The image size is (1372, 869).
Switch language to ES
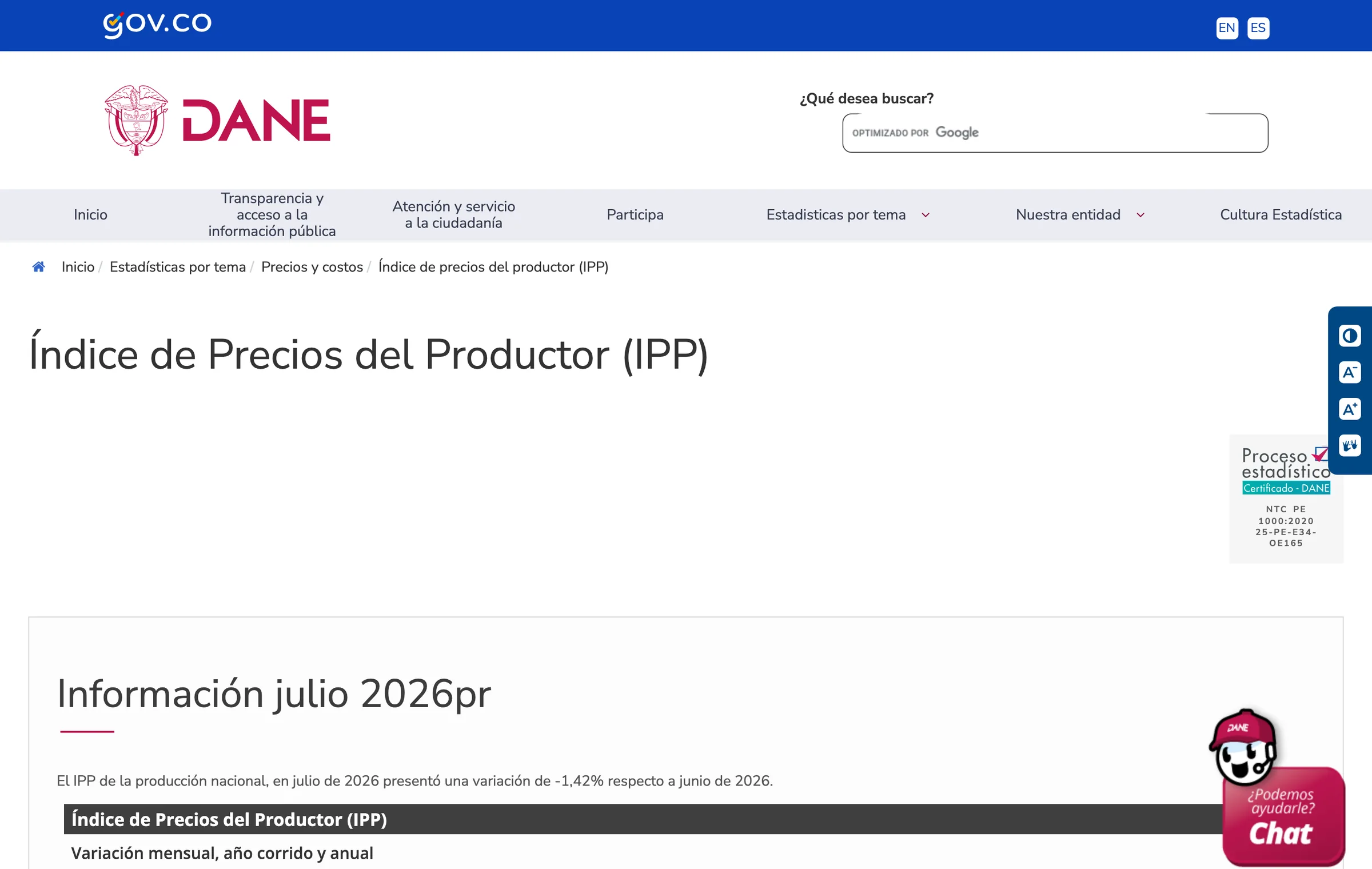[1258, 28]
